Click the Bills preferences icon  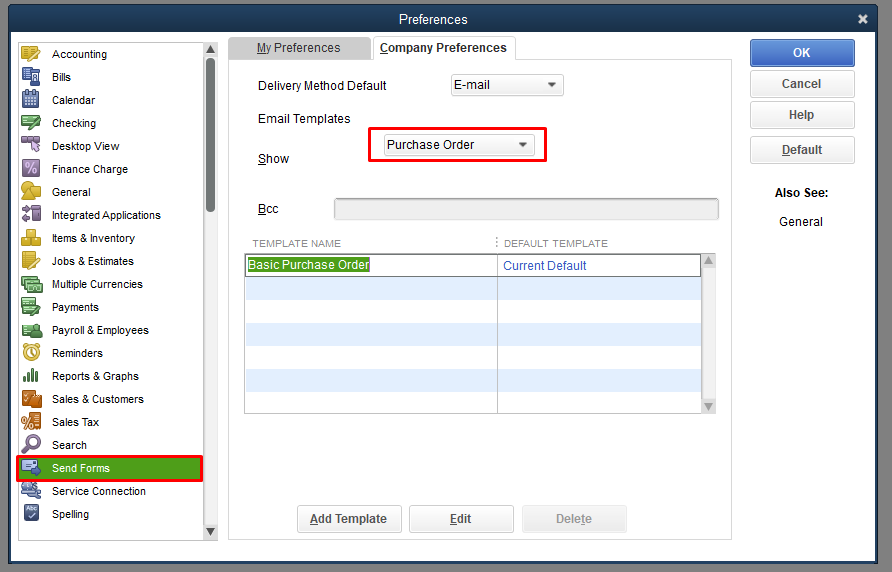[31, 76]
